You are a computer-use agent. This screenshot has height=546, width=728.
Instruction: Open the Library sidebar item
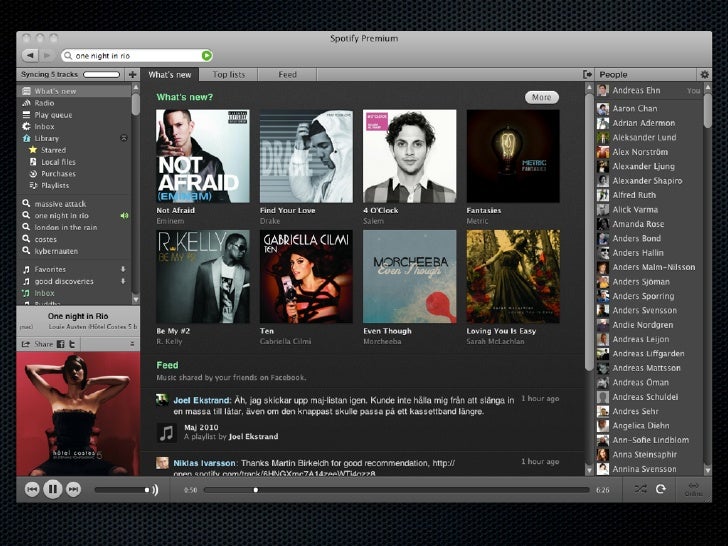click(46, 138)
